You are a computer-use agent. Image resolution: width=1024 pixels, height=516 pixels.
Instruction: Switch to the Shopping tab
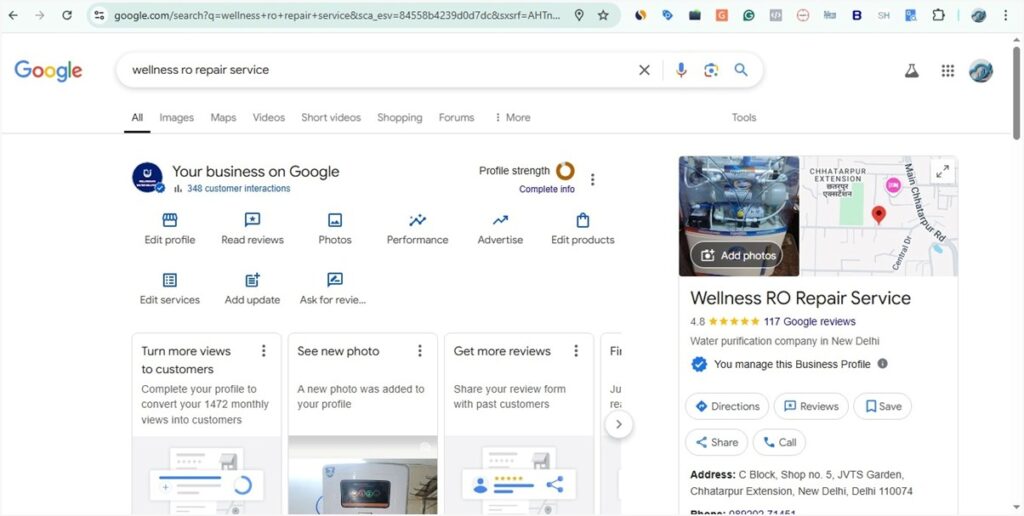400,118
